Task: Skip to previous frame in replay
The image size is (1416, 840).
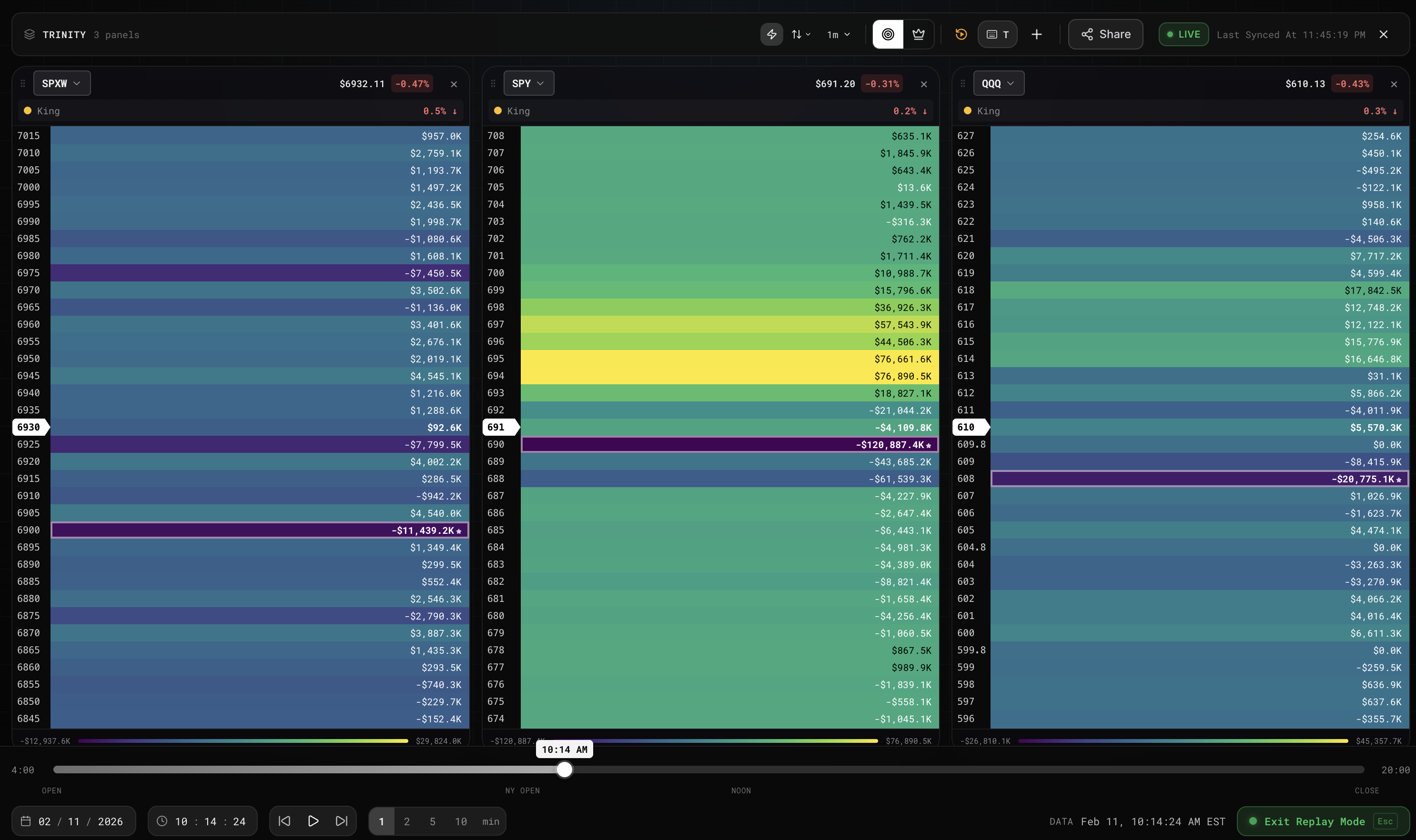Action: (x=284, y=821)
